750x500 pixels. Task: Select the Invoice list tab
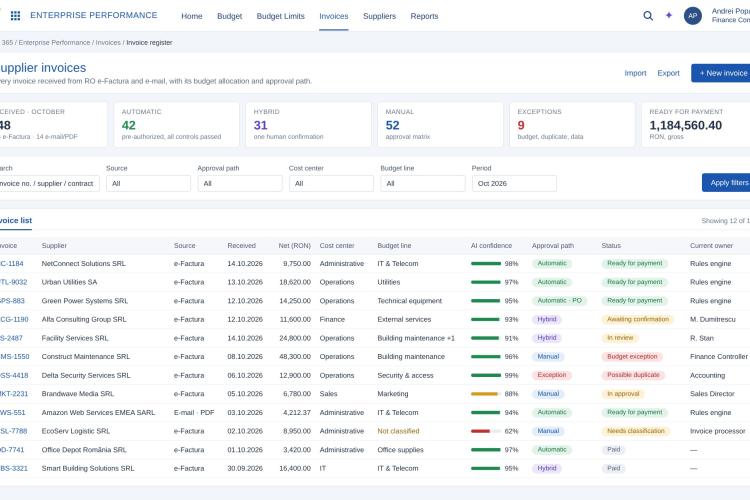(16, 221)
